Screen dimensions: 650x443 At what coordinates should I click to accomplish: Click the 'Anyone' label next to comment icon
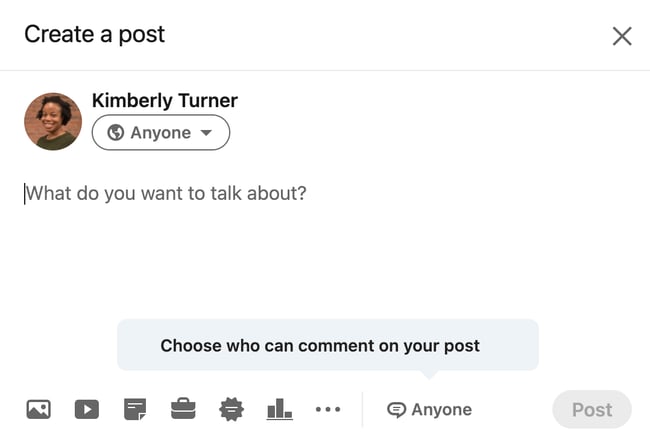point(442,410)
